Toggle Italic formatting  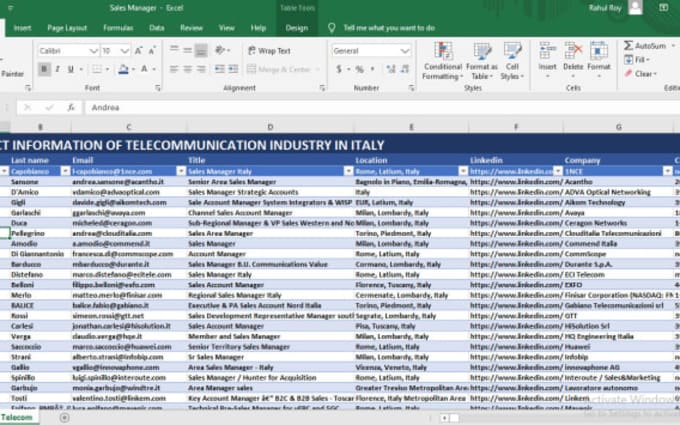tap(57, 69)
